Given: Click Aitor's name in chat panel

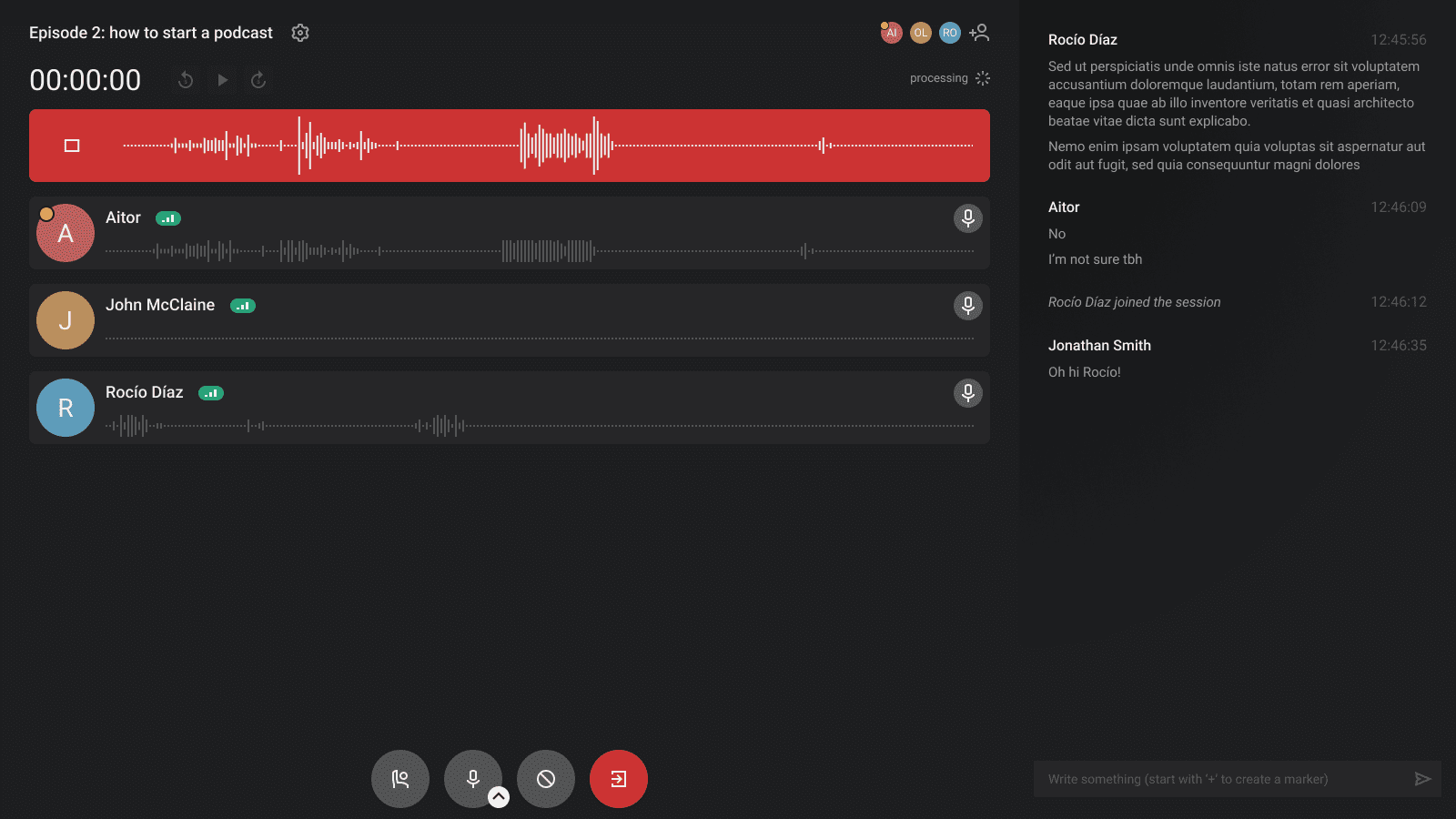Looking at the screenshot, I should click(x=1064, y=207).
